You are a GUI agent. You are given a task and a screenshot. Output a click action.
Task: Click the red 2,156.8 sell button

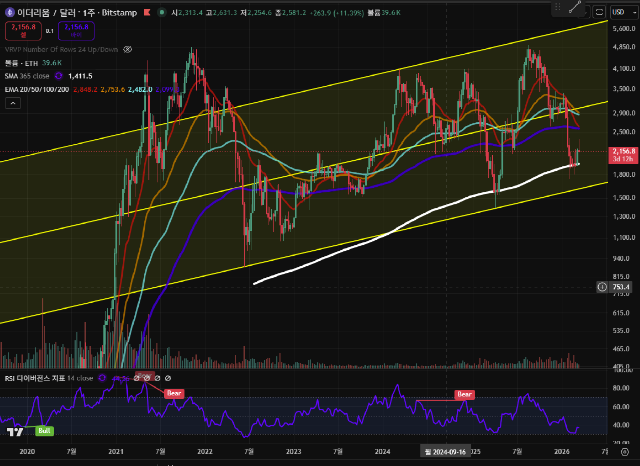(x=23, y=31)
